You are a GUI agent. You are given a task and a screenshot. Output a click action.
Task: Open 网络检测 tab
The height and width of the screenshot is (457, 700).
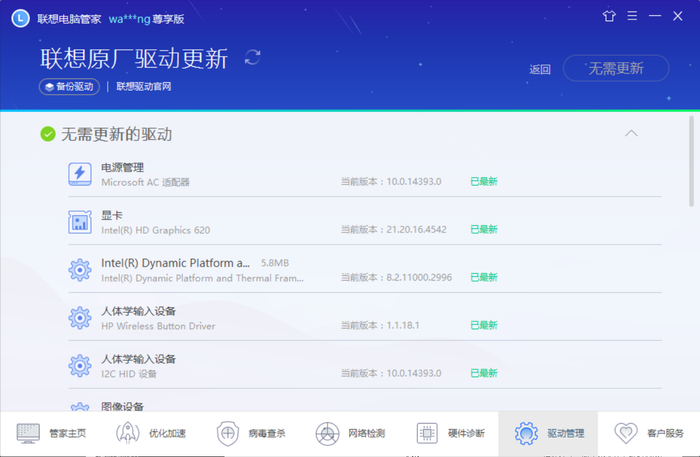350,434
